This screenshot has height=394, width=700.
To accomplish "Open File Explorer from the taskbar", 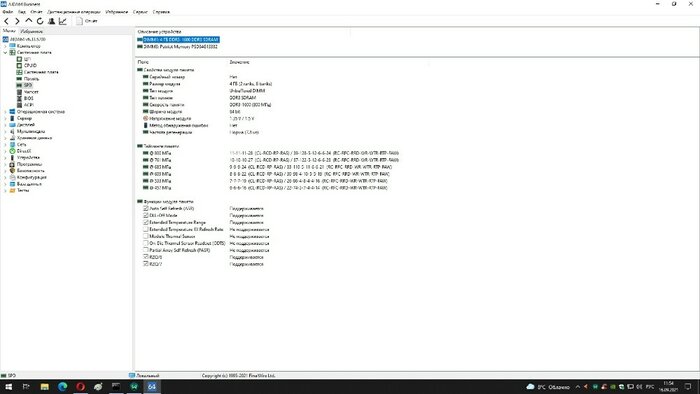I will coord(45,387).
